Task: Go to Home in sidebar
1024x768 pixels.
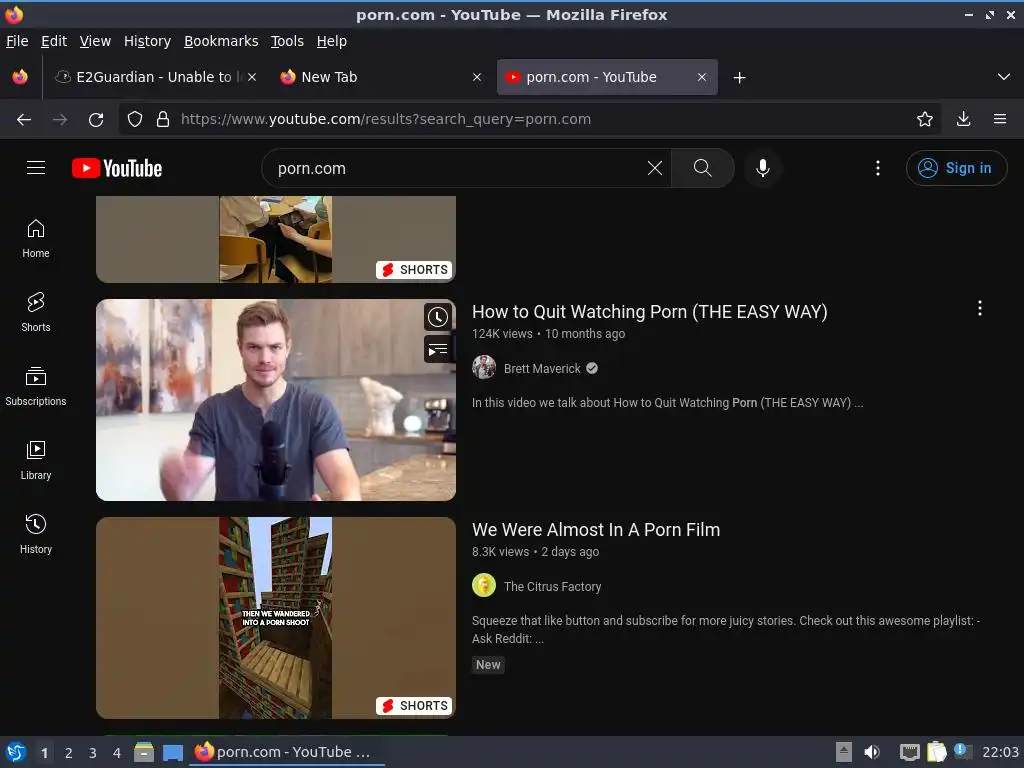Action: pos(36,239)
